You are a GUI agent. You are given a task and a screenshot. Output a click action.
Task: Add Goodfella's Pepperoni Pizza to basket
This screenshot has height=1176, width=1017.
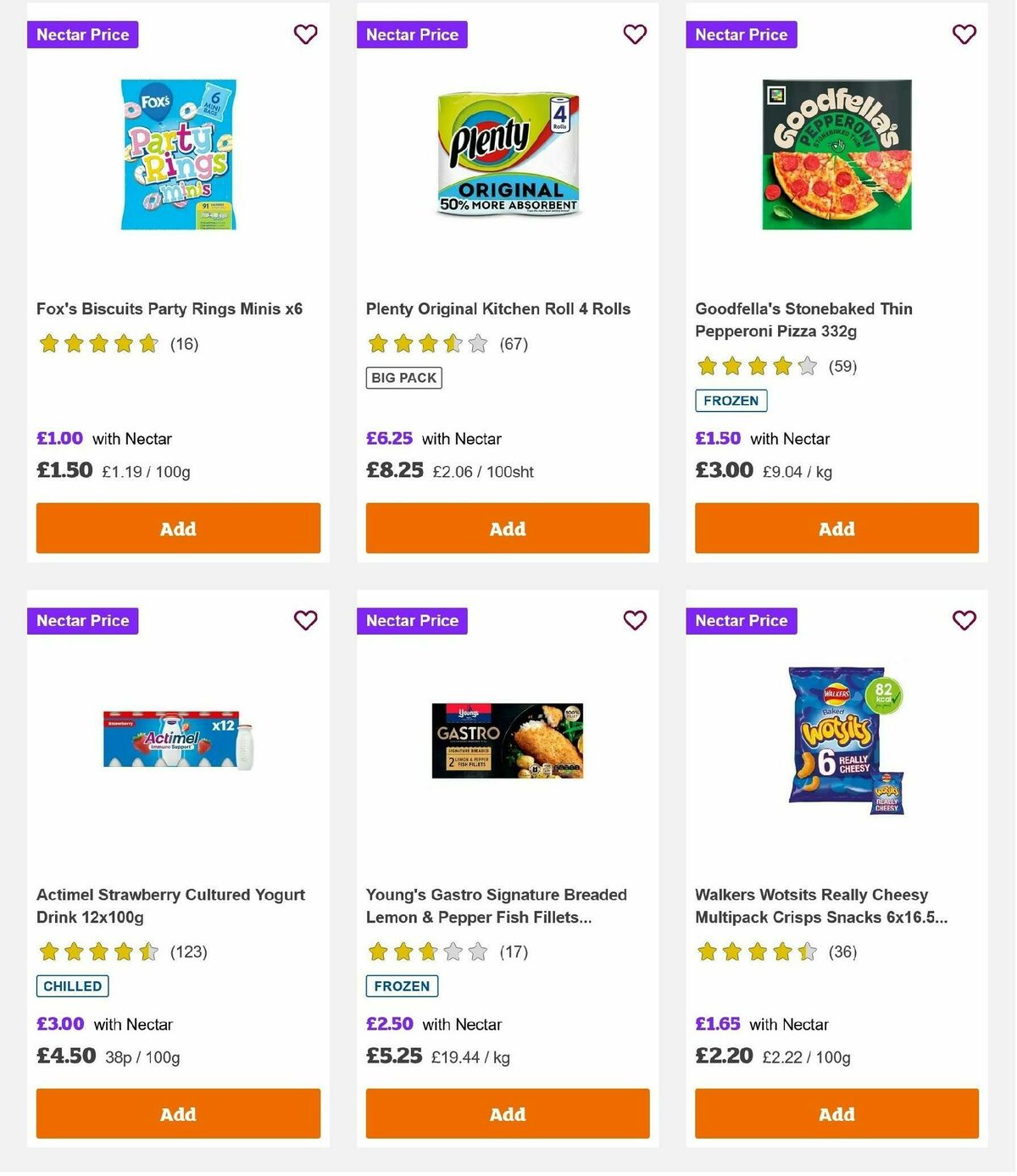coord(836,528)
